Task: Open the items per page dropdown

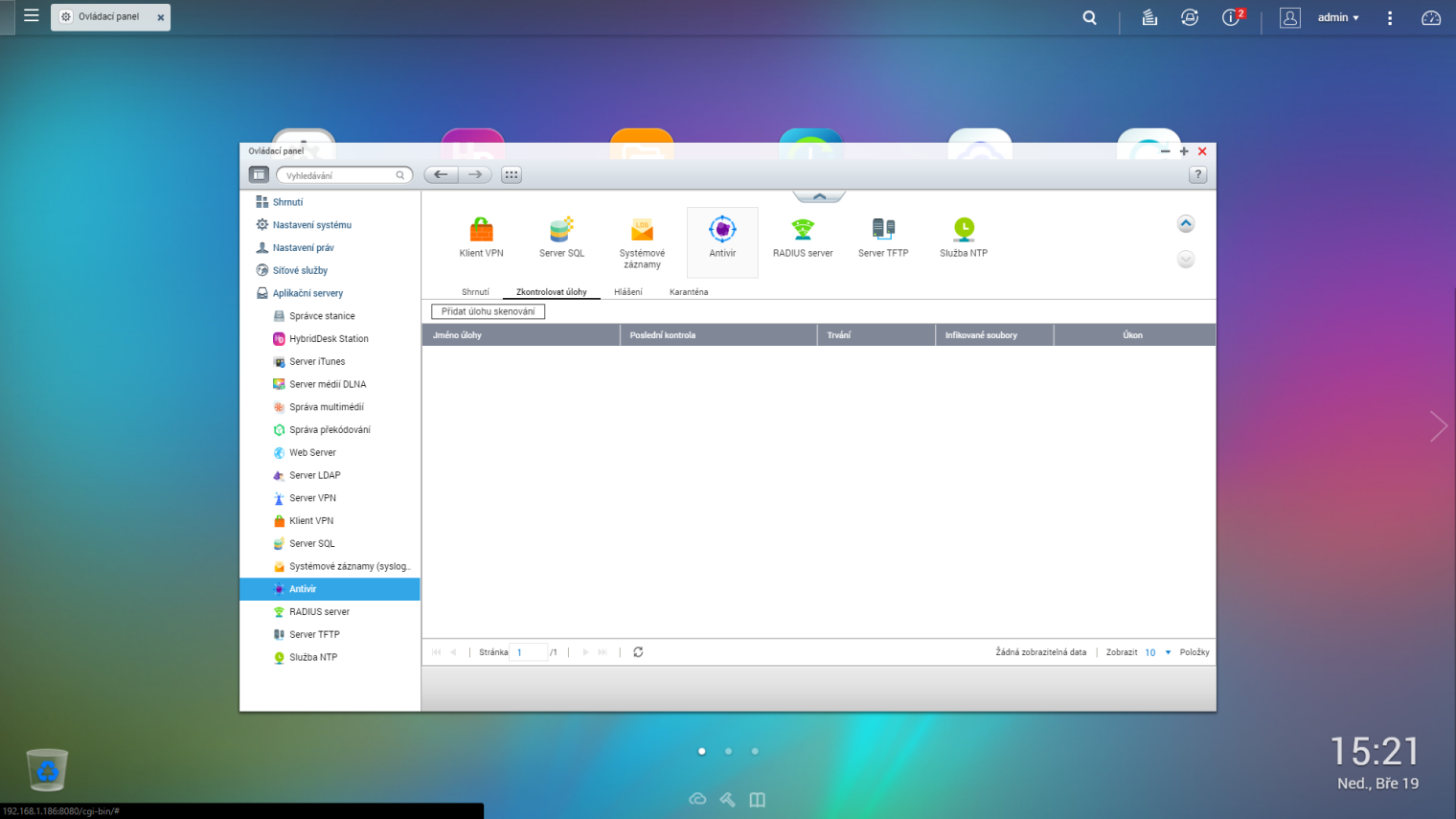Action: click(1158, 652)
